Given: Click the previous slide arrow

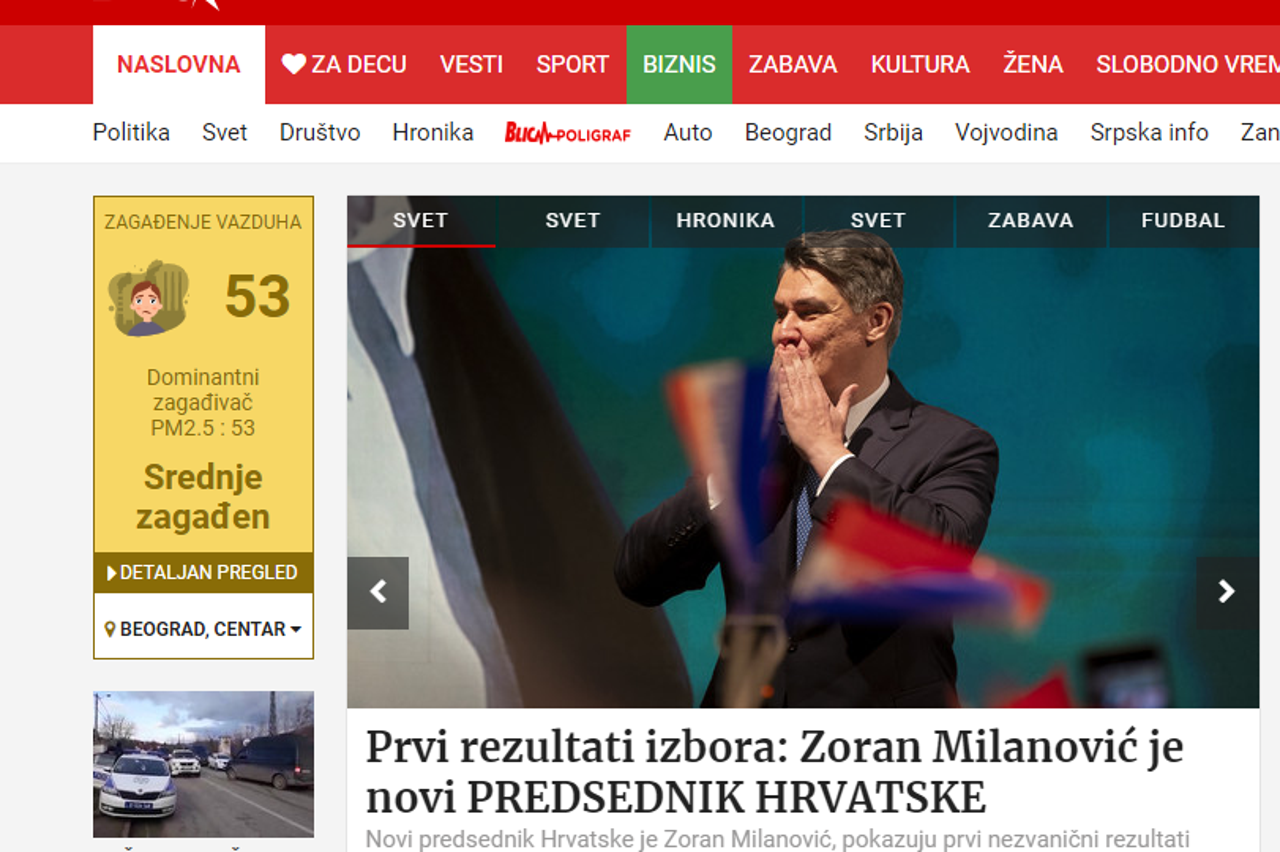Looking at the screenshot, I should (x=378, y=592).
